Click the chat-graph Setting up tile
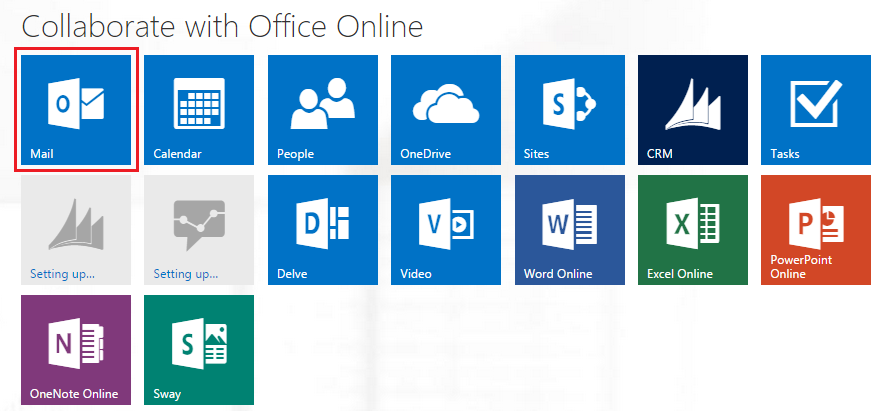The height and width of the screenshot is (411, 882). point(199,230)
